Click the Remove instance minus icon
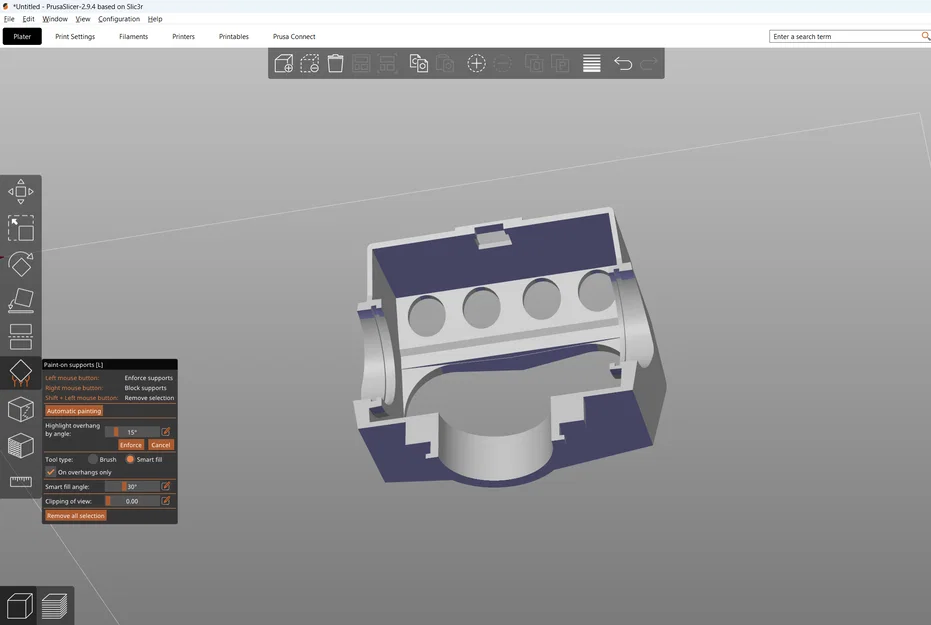This screenshot has height=625, width=931. pos(502,63)
